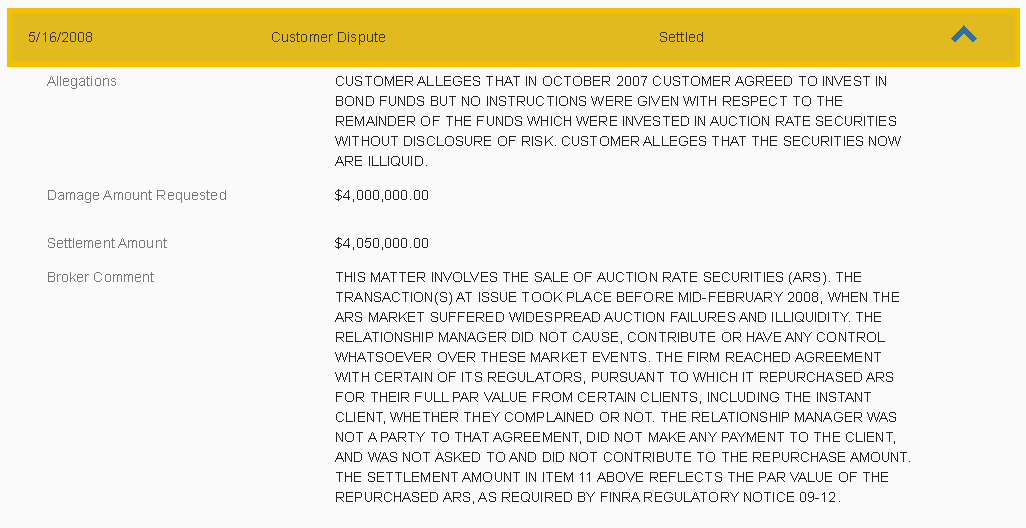The width and height of the screenshot is (1026, 528).
Task: Click the line starting 'RELATIONSHIP MANAGER DID NOT CAUSE'
Action: tap(610, 337)
